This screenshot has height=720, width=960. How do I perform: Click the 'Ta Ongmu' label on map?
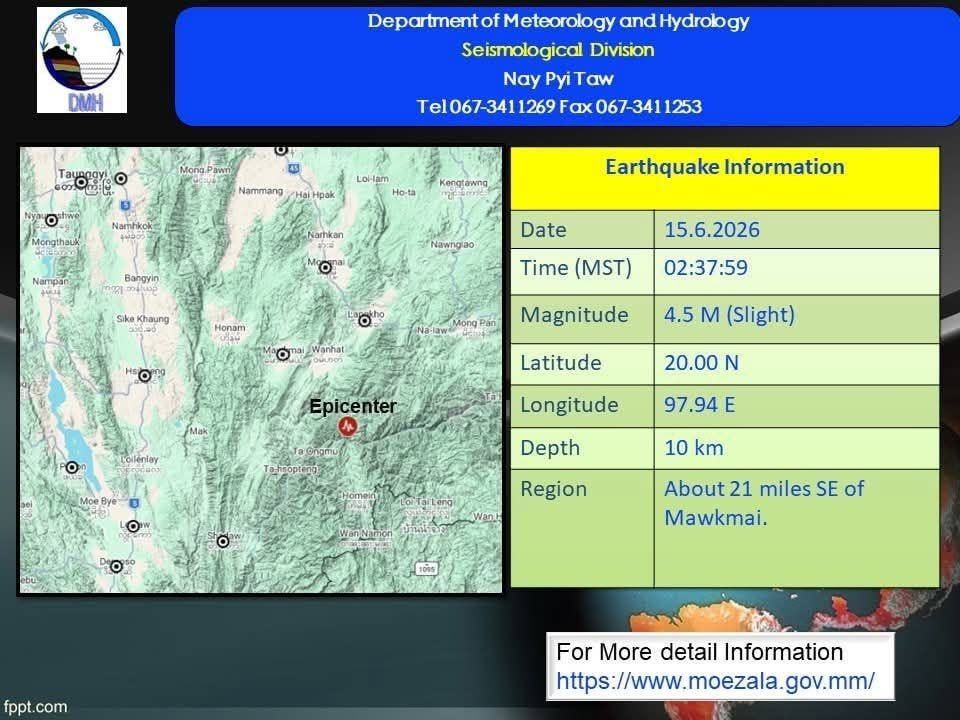coord(315,451)
